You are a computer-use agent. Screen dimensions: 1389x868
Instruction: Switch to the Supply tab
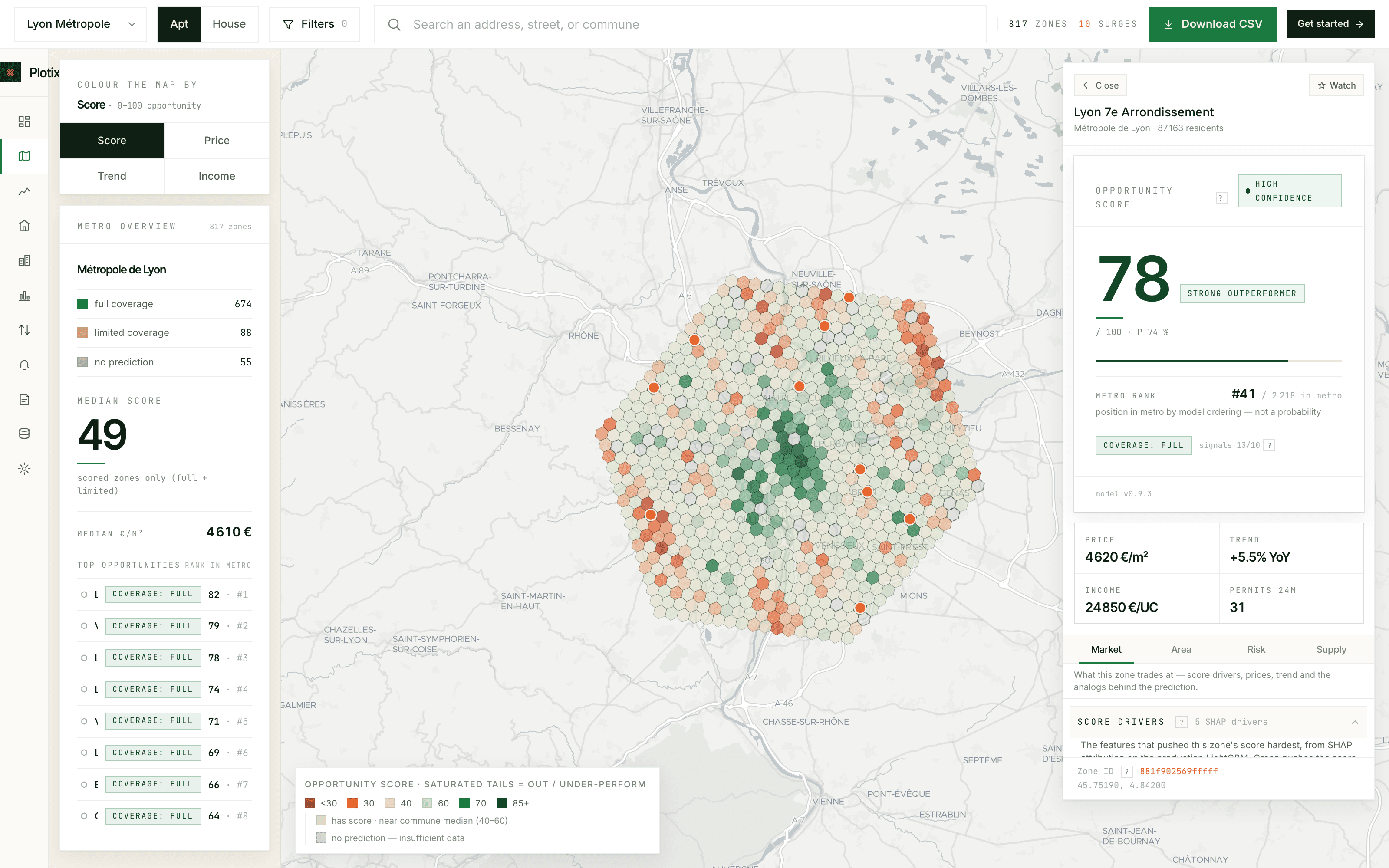coord(1331,649)
